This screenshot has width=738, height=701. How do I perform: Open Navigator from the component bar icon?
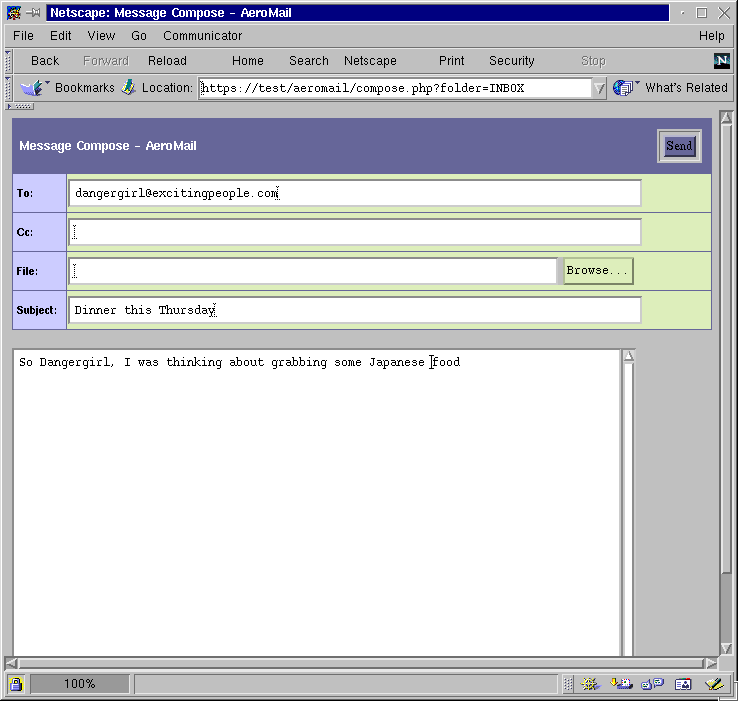coord(590,684)
